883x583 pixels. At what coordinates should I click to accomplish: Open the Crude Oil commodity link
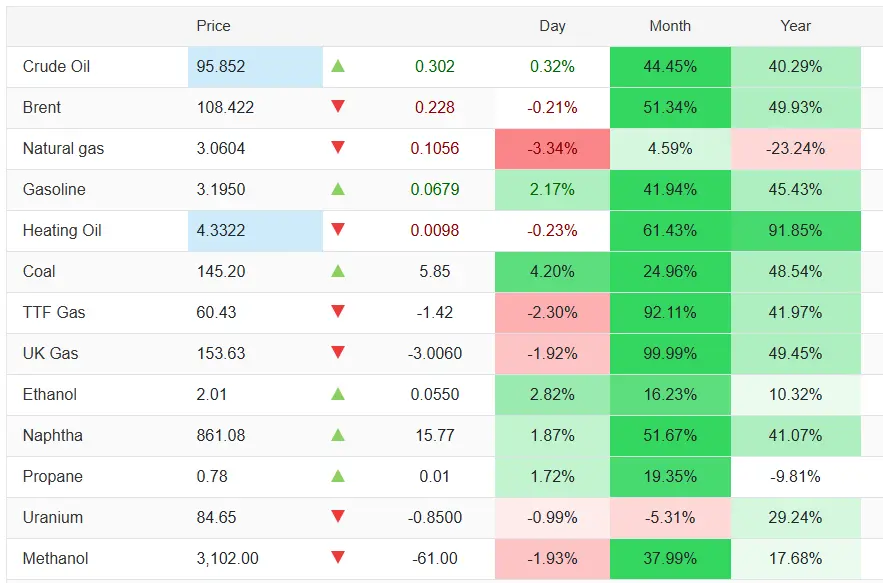(x=57, y=67)
